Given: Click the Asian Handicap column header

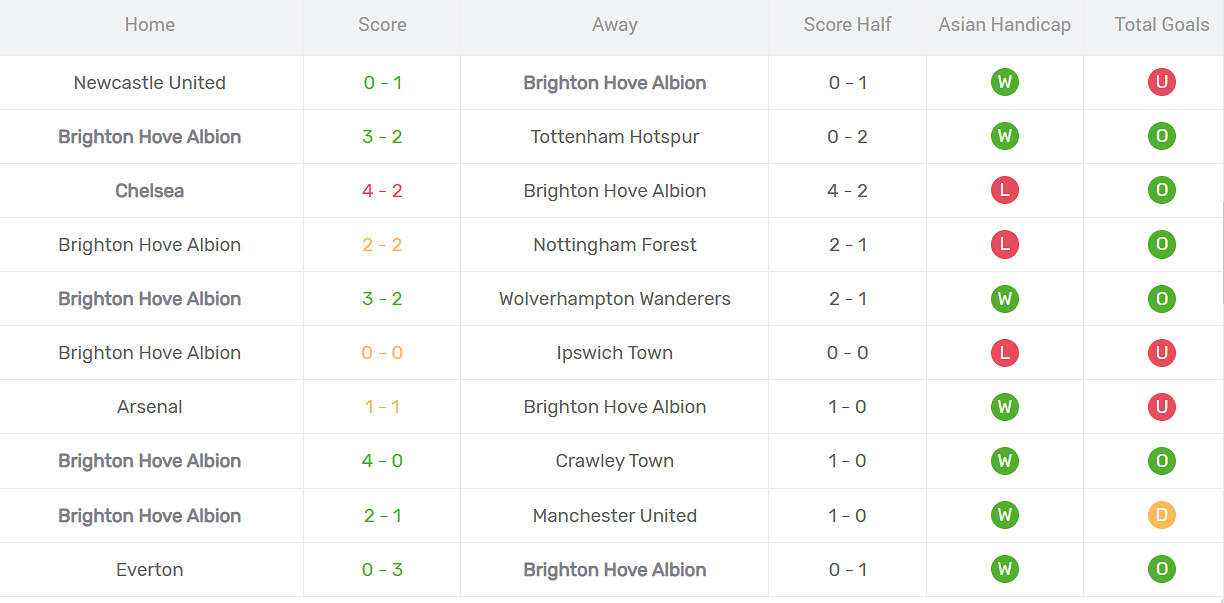Looking at the screenshot, I should (x=1004, y=25).
